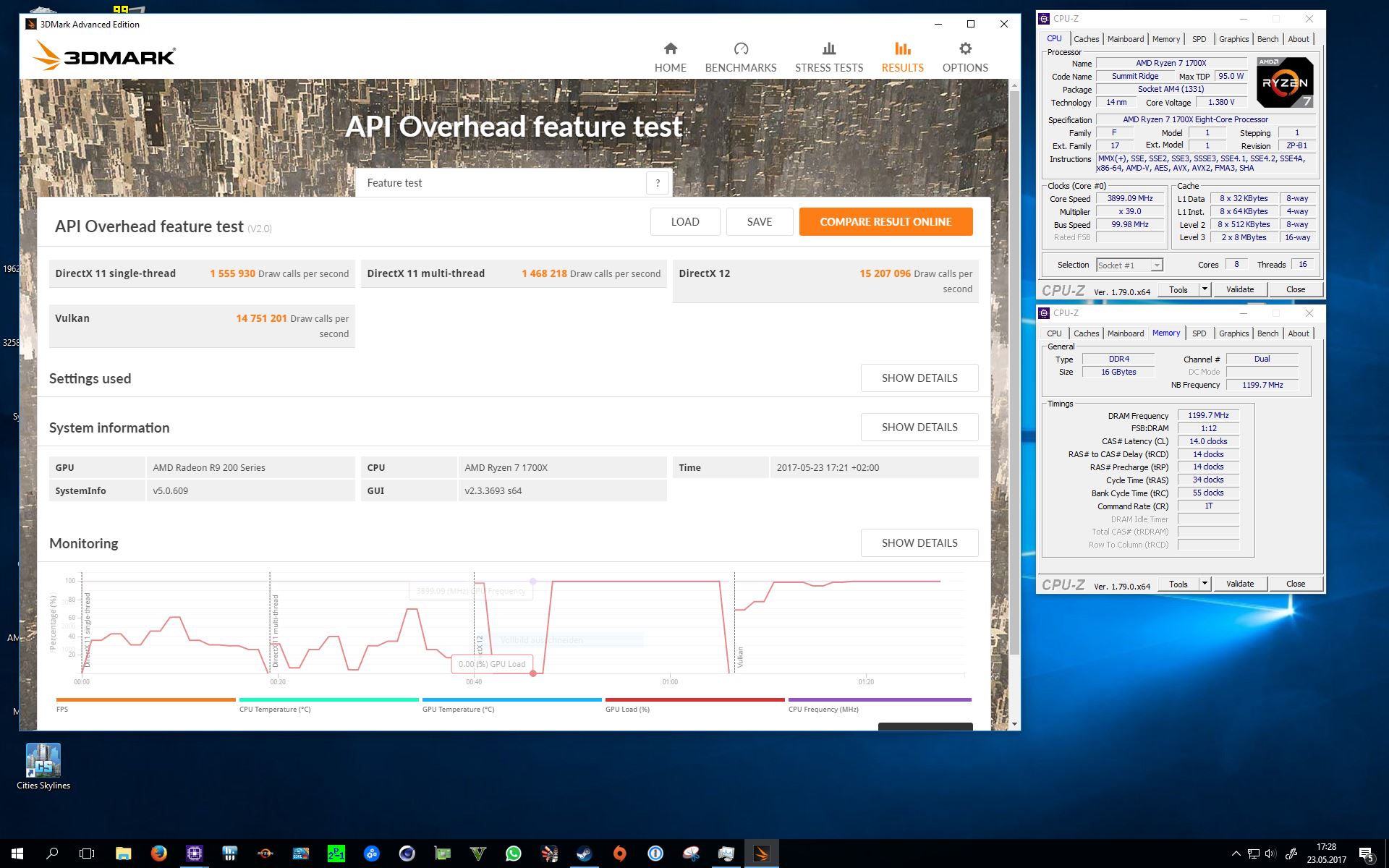Click the SAVE result button

tap(759, 221)
